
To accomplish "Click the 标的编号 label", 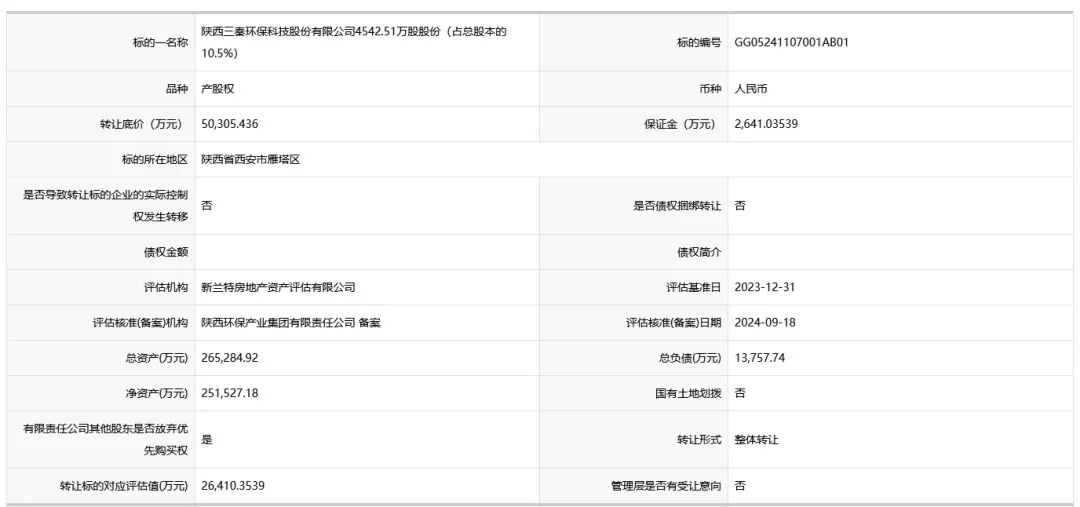I will [x=699, y=42].
